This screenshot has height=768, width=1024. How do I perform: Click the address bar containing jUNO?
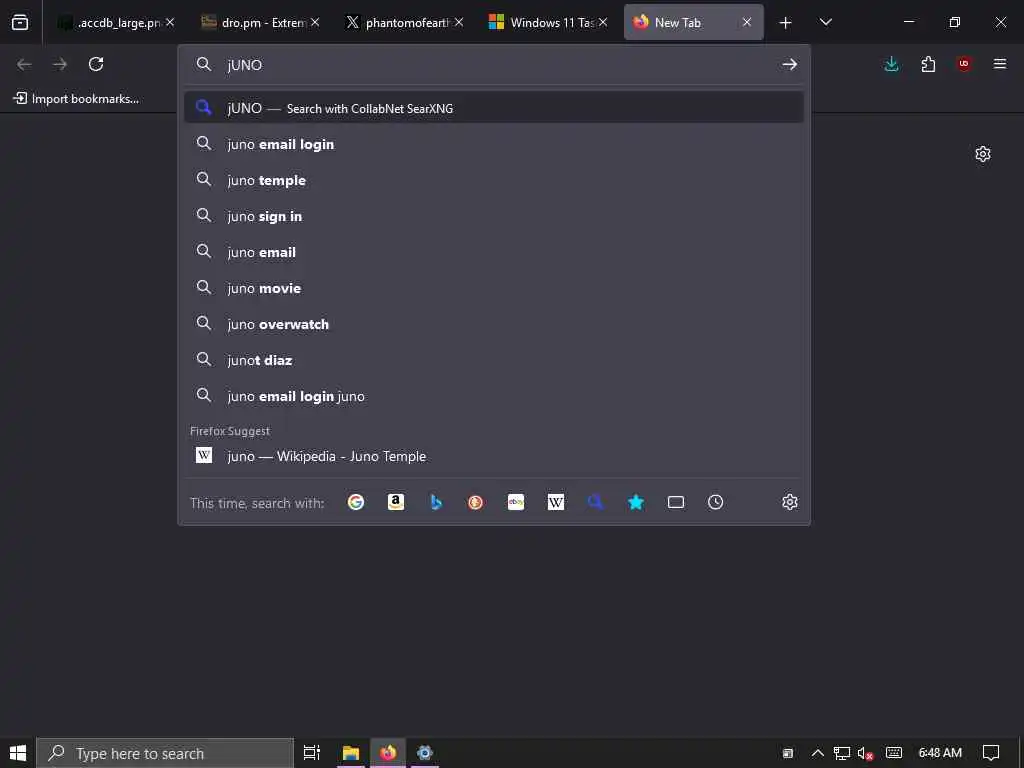(496, 65)
